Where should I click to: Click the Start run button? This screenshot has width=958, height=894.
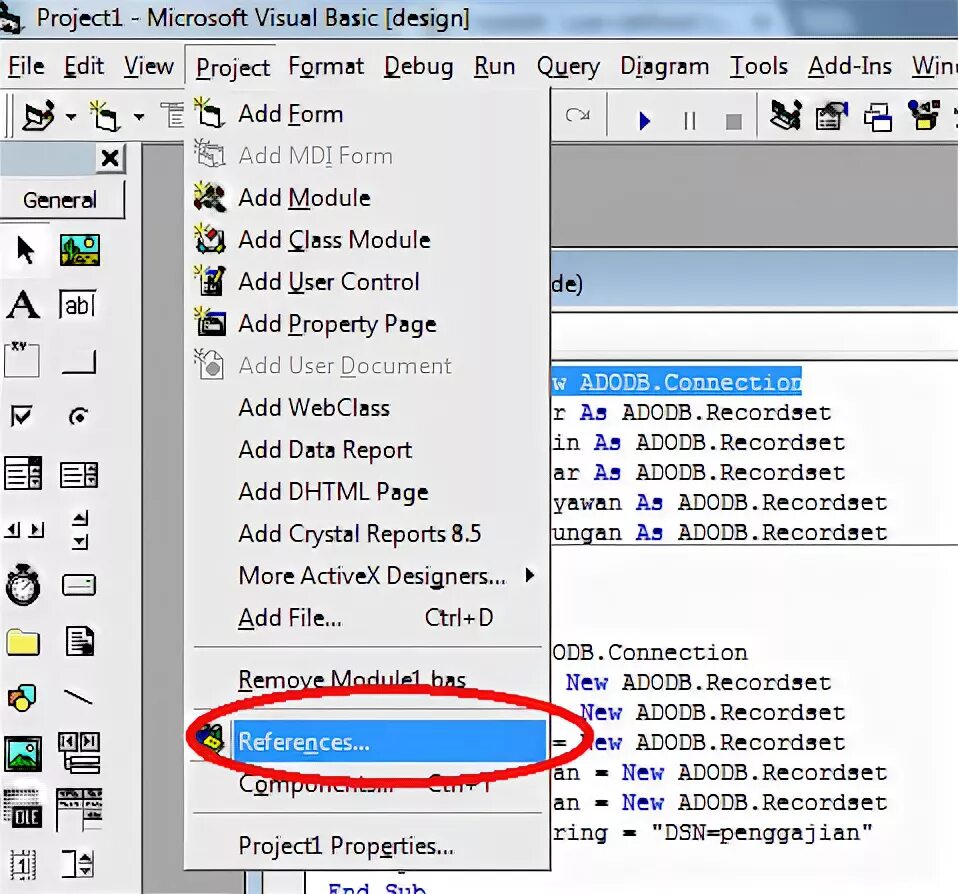pyautogui.click(x=644, y=120)
